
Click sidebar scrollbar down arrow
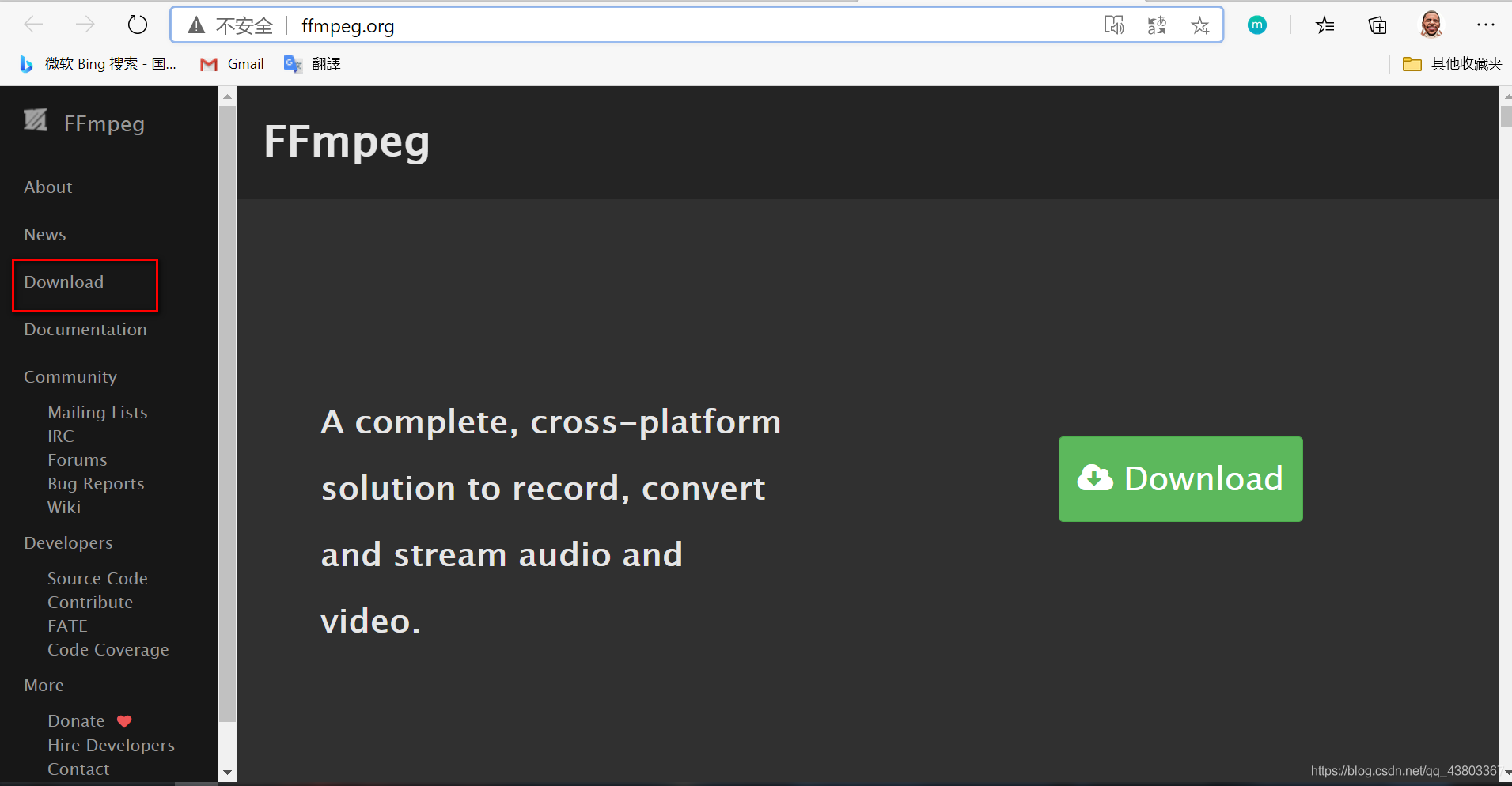tap(228, 773)
